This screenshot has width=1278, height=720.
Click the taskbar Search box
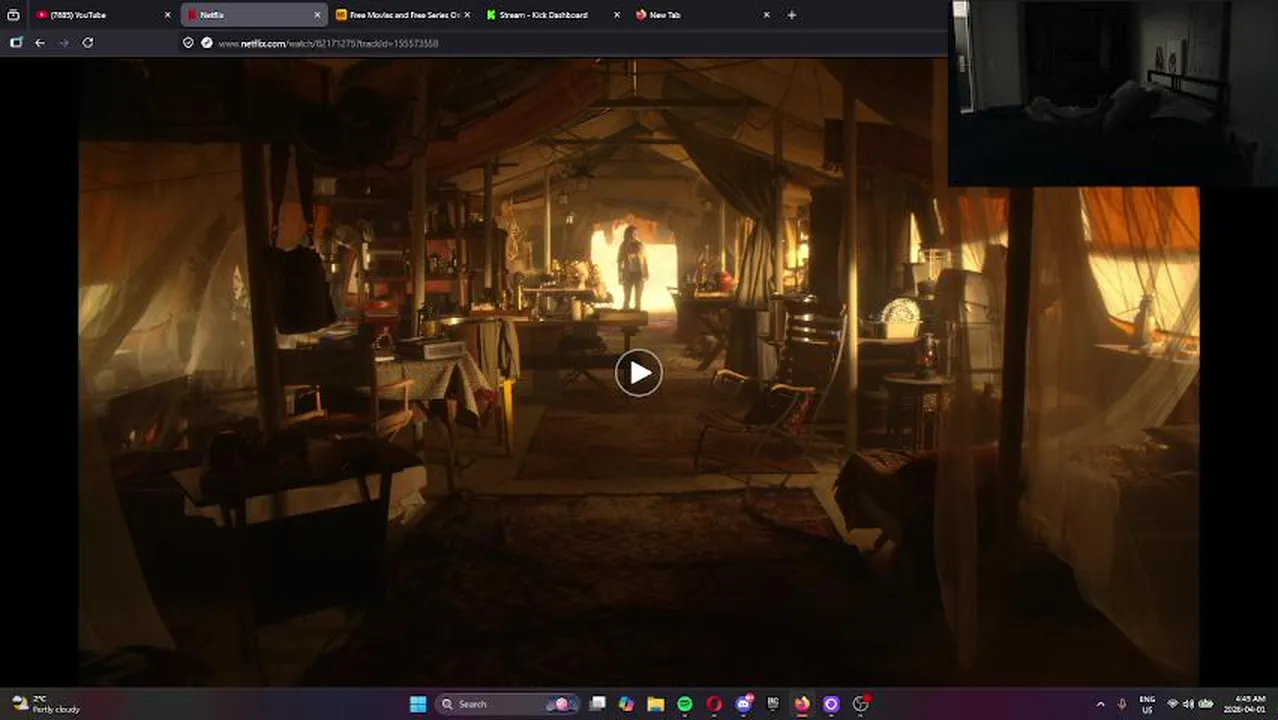pos(509,704)
